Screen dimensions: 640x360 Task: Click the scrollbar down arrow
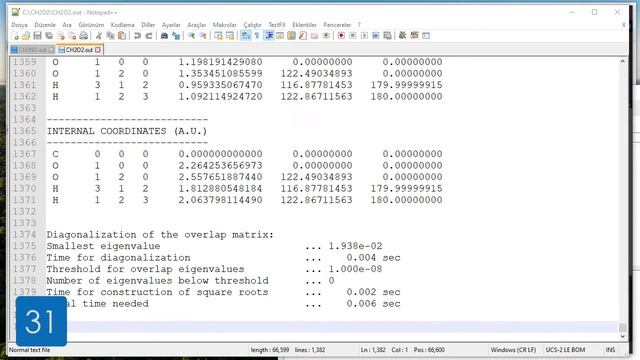pos(622,336)
